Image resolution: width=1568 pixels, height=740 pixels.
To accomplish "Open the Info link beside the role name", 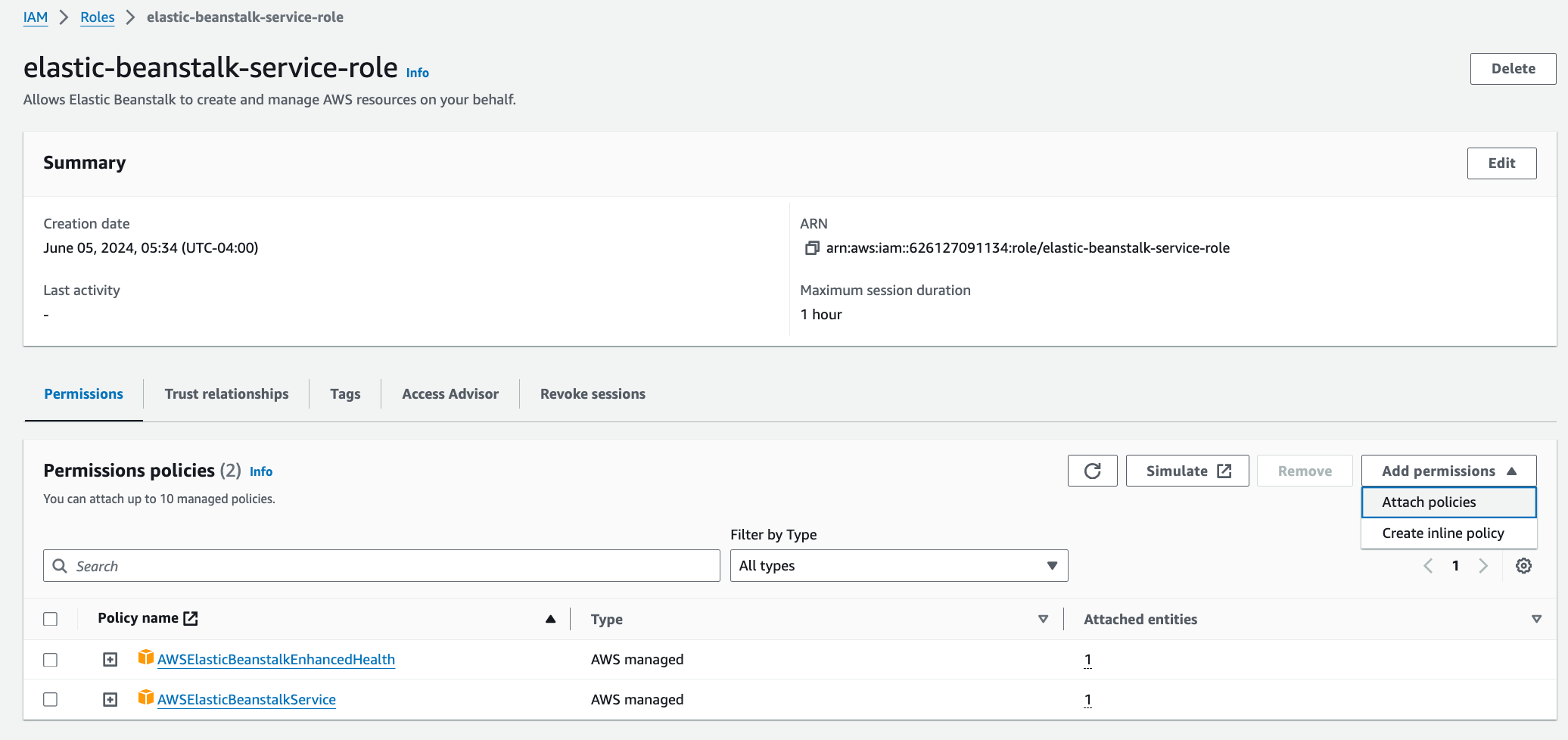I will click(418, 73).
